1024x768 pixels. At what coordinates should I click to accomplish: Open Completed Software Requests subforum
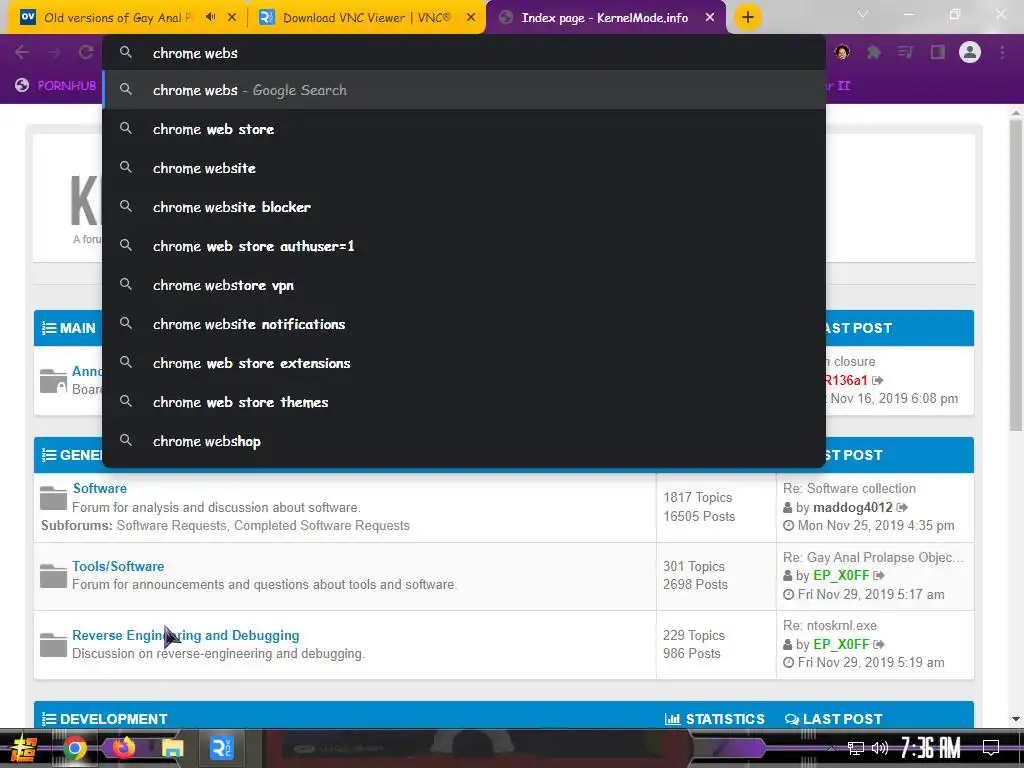(x=322, y=526)
